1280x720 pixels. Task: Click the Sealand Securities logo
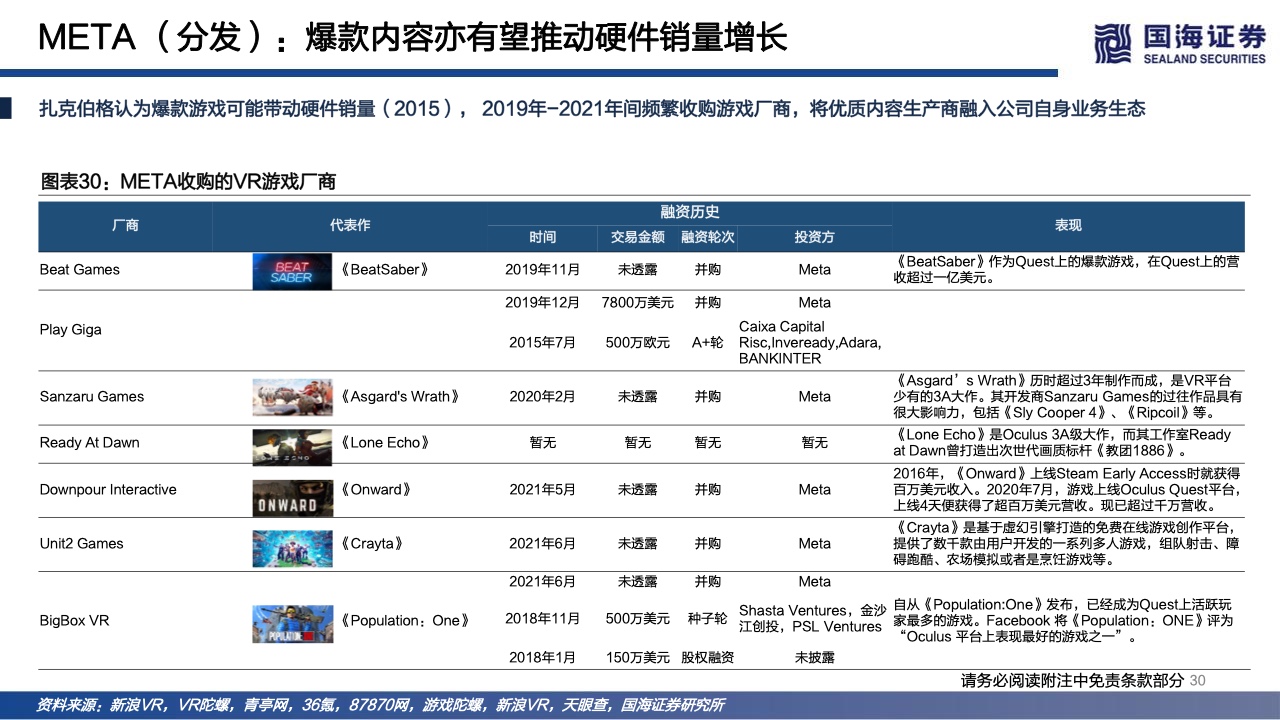tap(1180, 42)
